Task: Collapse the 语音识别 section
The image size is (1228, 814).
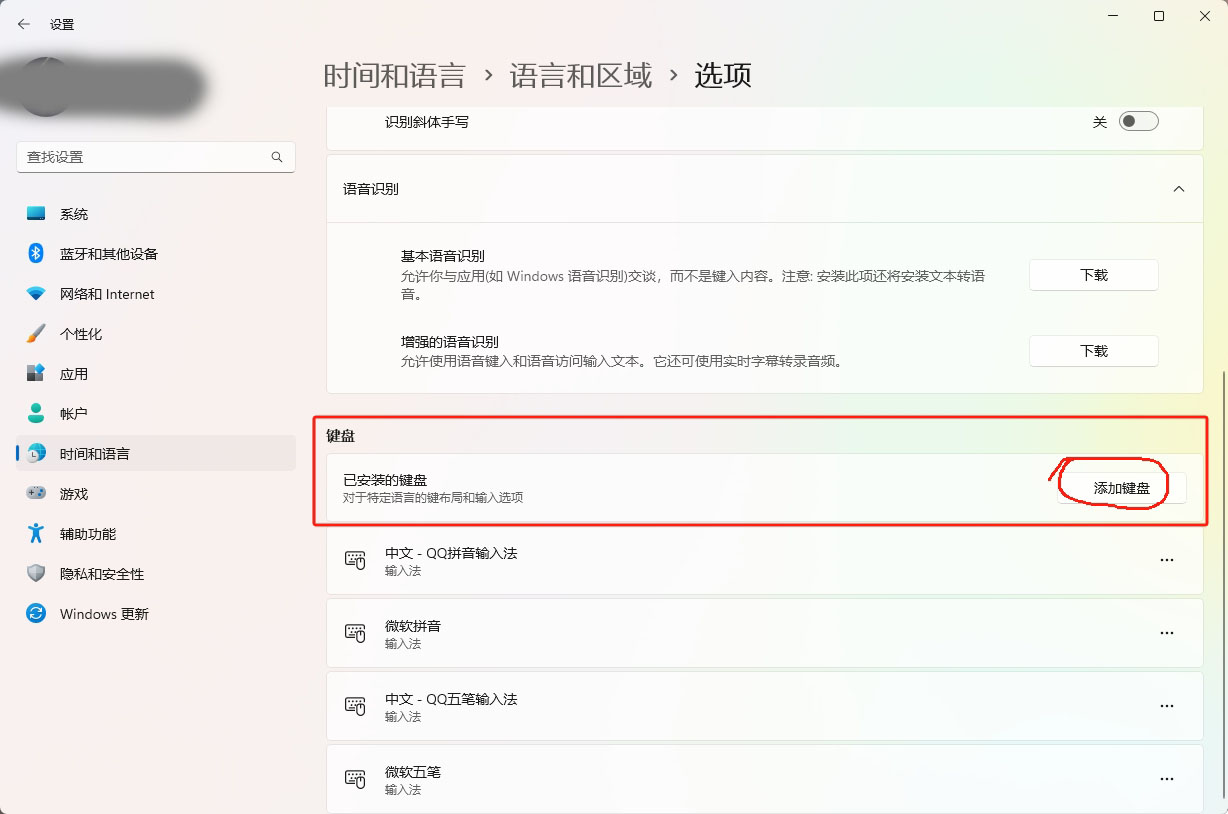Action: [1179, 189]
